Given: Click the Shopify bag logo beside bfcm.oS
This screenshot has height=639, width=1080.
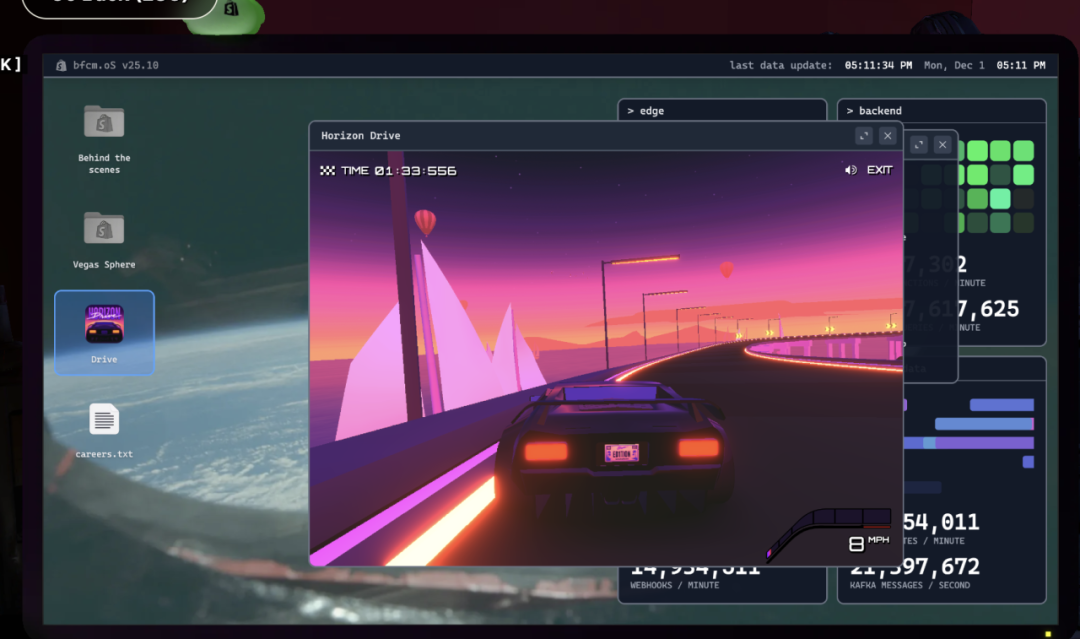Looking at the screenshot, I should [x=61, y=65].
